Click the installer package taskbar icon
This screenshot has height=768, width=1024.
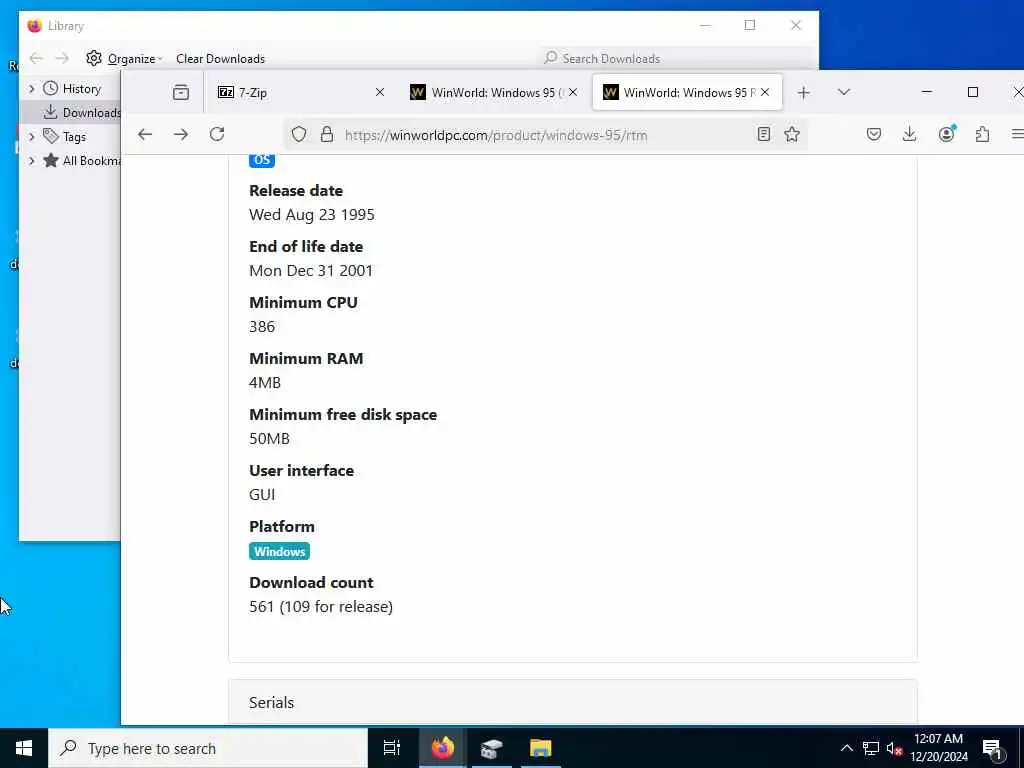pyautogui.click(x=492, y=748)
